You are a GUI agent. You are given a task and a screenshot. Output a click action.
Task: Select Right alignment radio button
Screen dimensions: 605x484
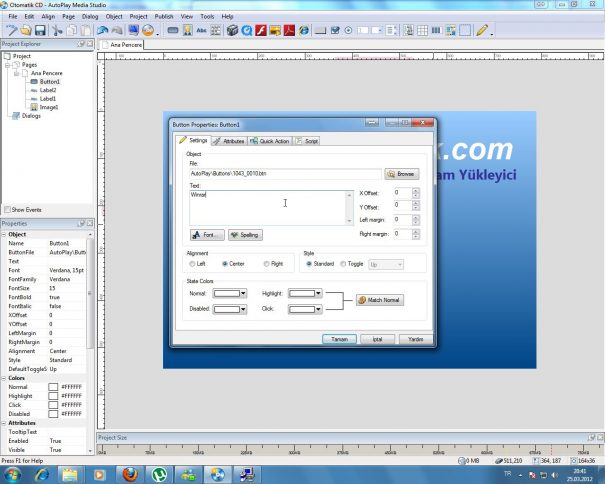[266, 264]
